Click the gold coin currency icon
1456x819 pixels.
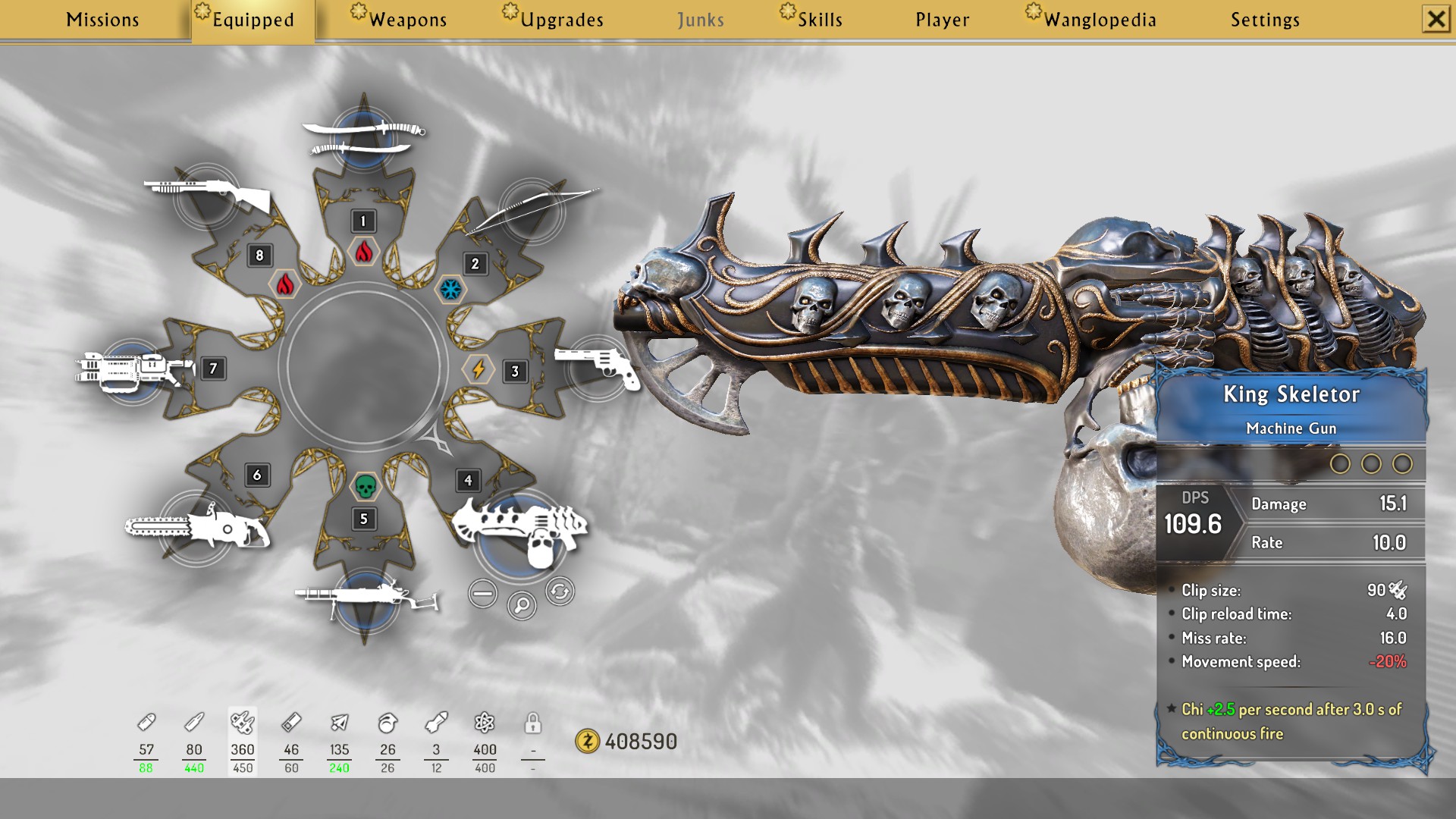point(587,741)
